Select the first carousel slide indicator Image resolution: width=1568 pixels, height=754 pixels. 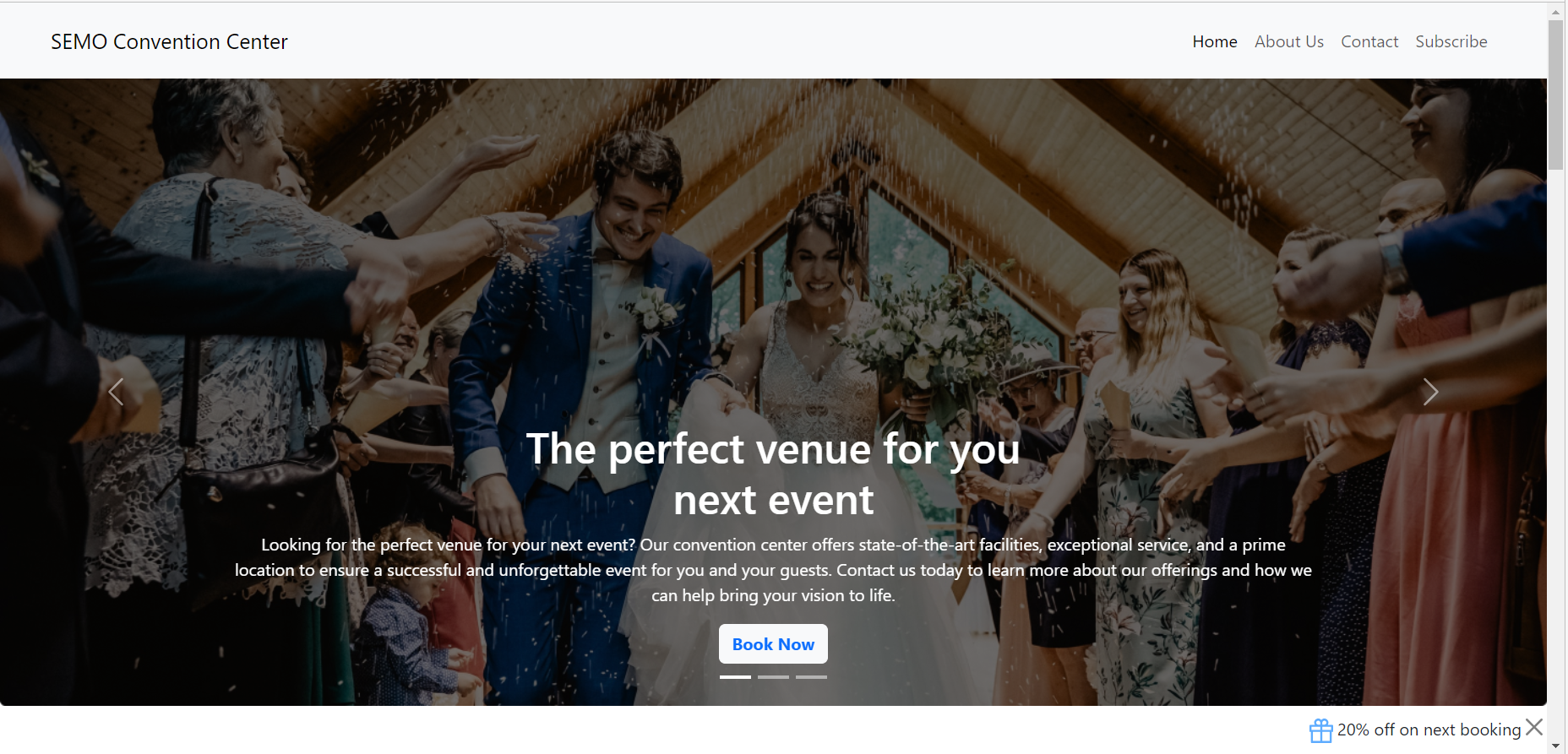[x=735, y=677]
